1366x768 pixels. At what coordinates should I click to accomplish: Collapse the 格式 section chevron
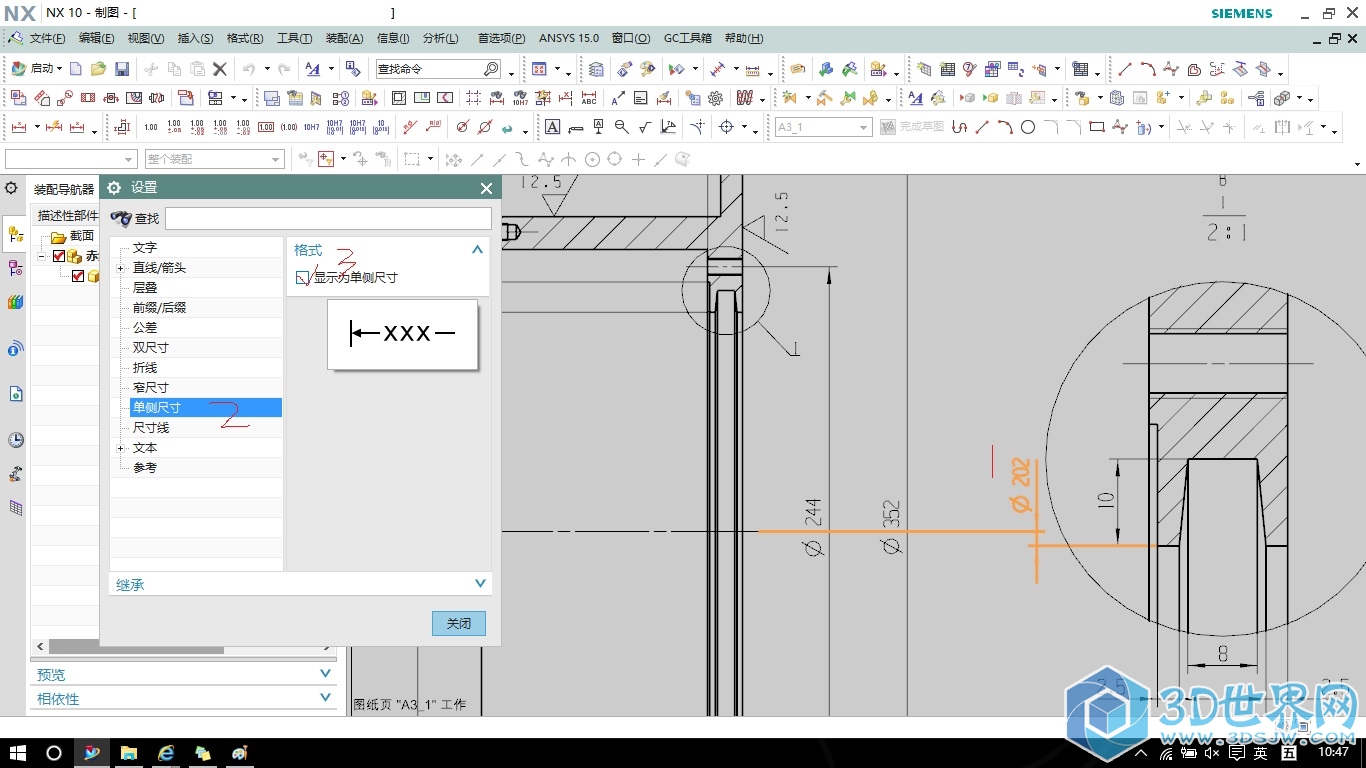coord(477,250)
